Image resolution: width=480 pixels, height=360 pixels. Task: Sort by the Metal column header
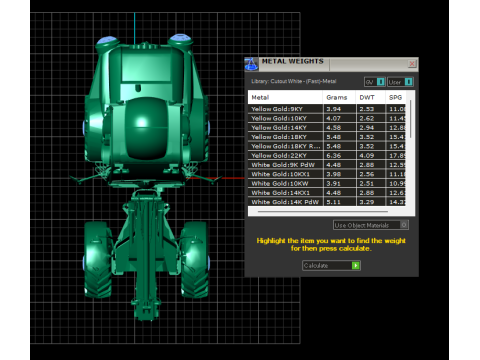(285, 97)
